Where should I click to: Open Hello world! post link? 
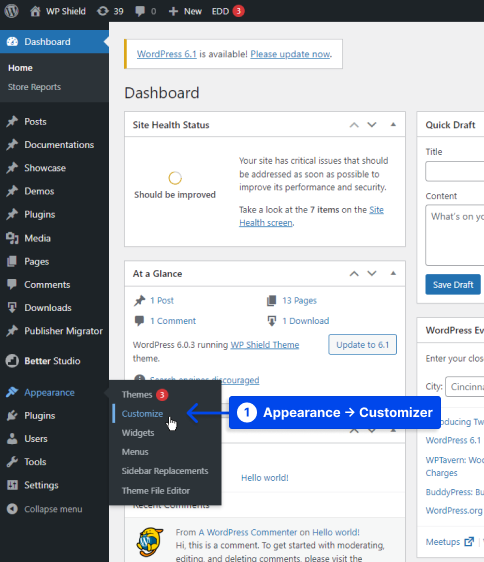pyautogui.click(x=265, y=478)
